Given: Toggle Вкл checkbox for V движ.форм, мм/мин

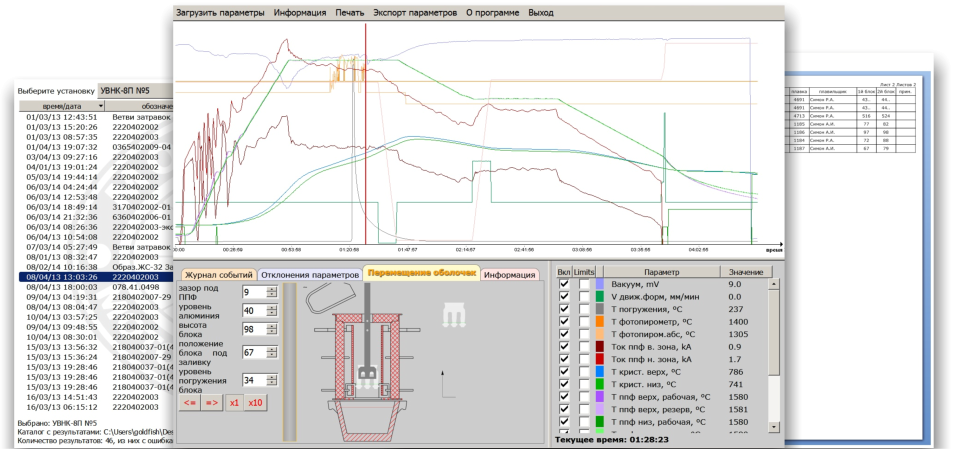Looking at the screenshot, I should tap(565, 296).
